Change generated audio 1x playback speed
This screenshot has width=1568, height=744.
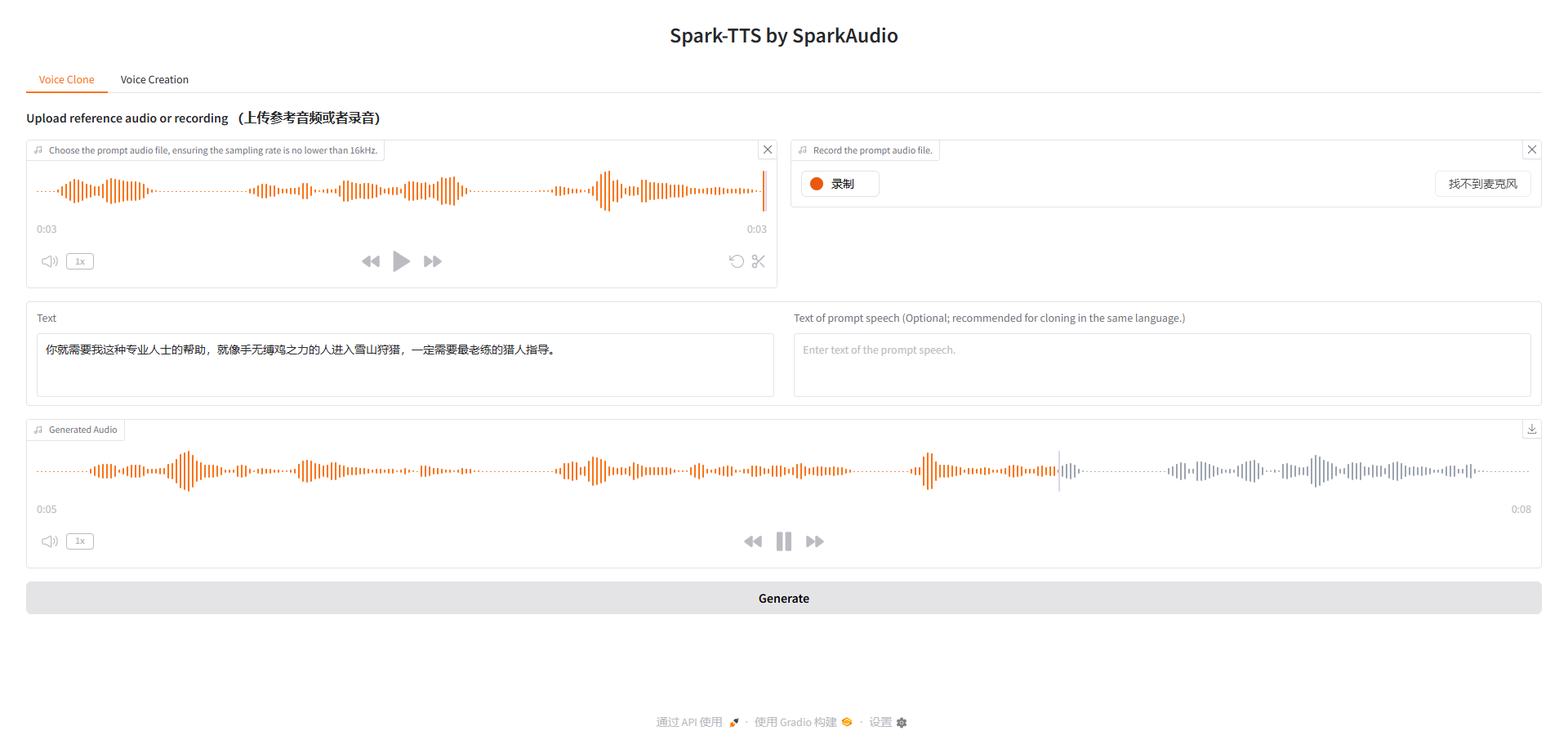80,541
